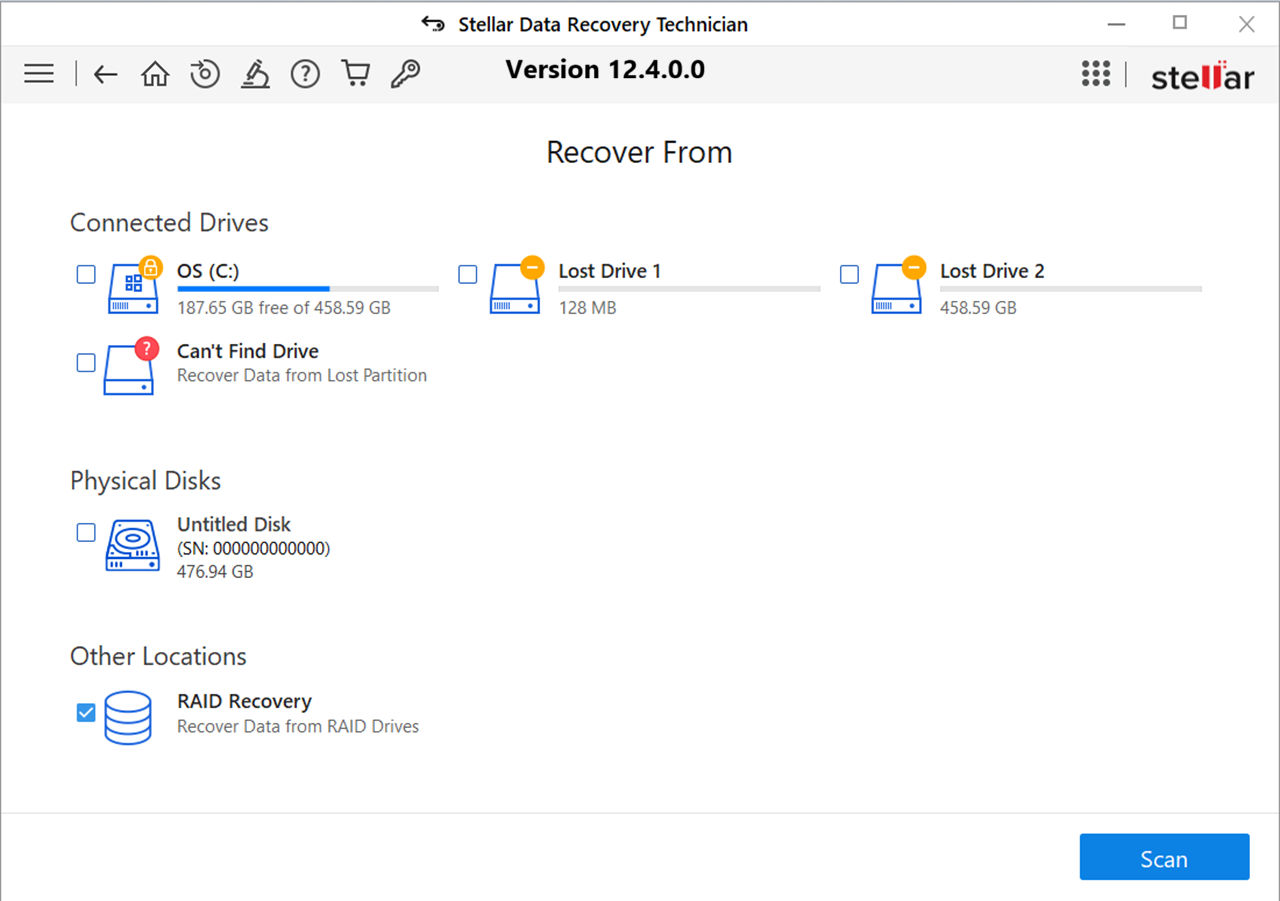
Task: Open the Buy Online shopping cart icon
Action: [355, 73]
